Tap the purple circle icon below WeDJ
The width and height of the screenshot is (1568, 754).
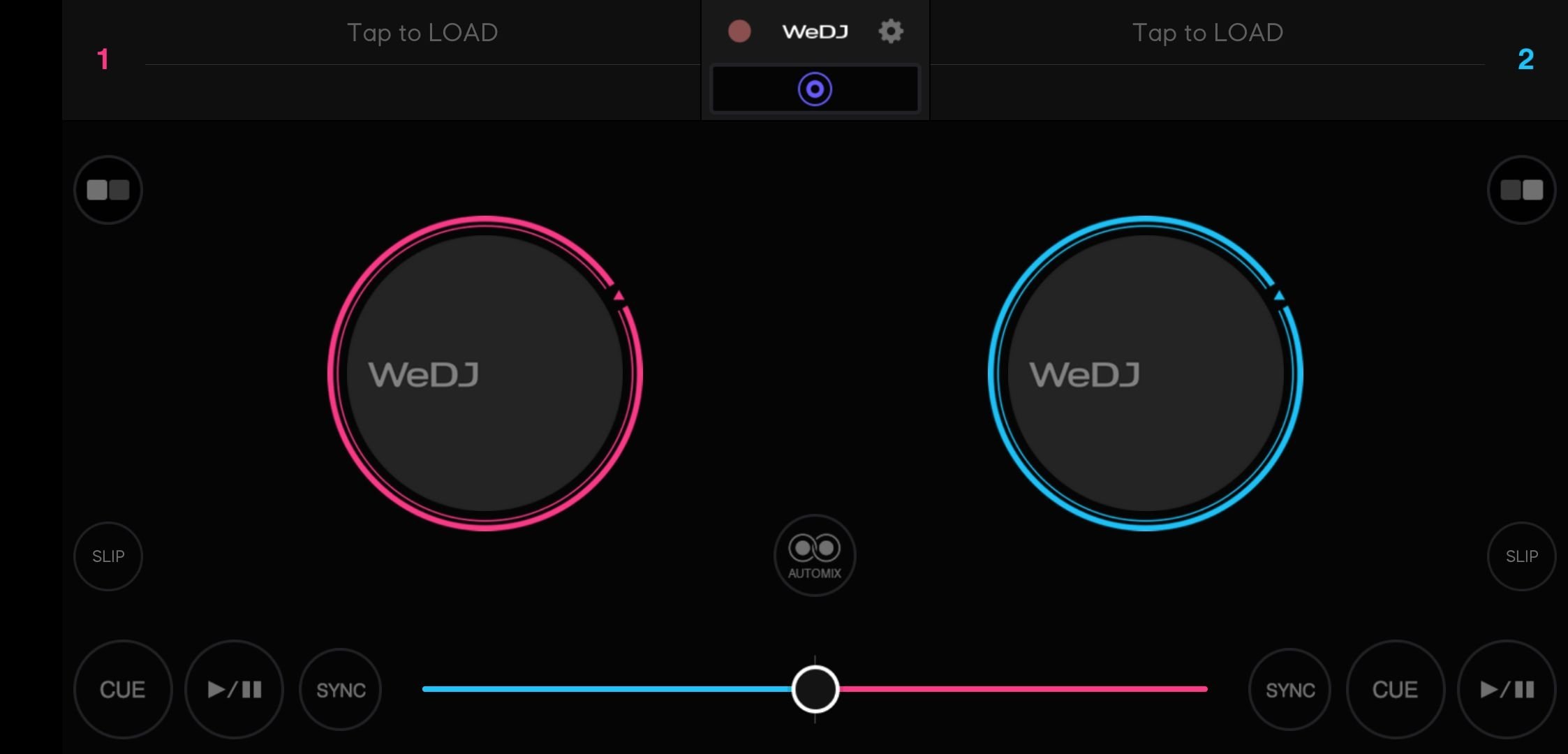click(815, 89)
